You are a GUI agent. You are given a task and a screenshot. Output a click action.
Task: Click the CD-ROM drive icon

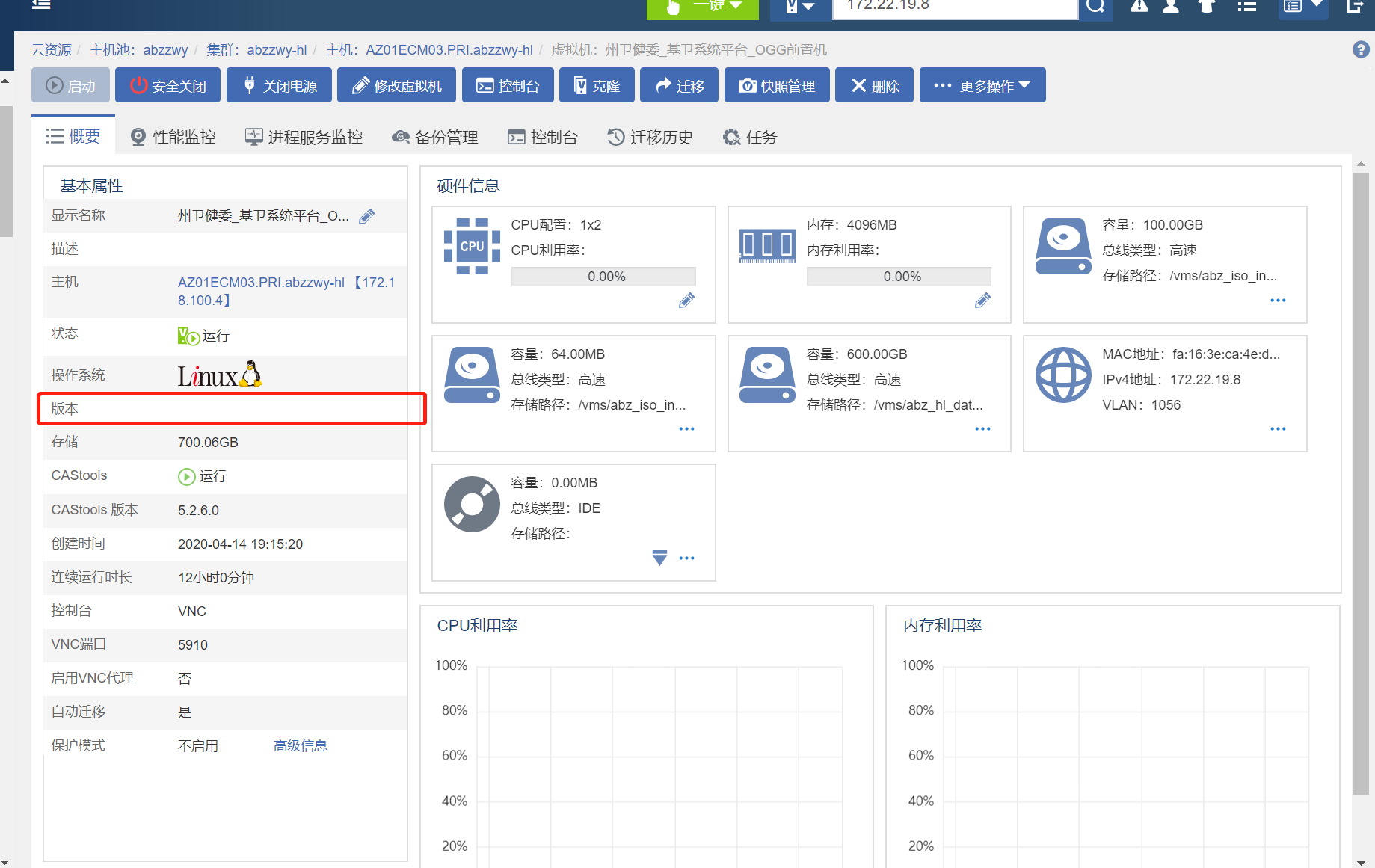point(472,504)
